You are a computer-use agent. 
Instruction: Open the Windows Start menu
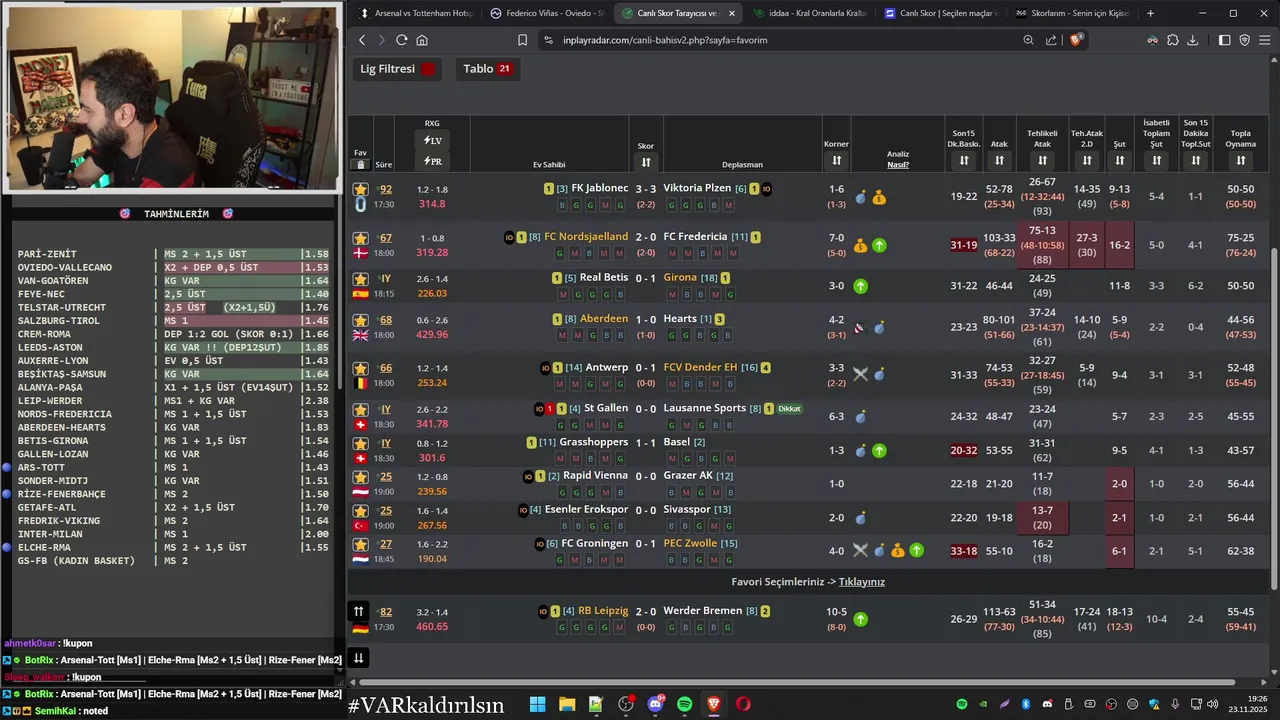pyautogui.click(x=537, y=704)
